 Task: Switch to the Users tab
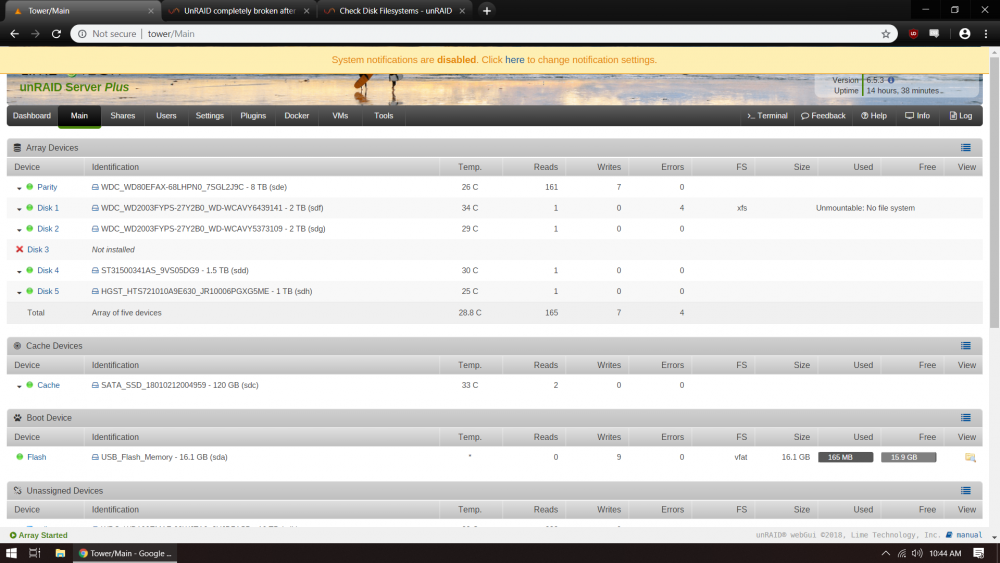click(x=166, y=116)
